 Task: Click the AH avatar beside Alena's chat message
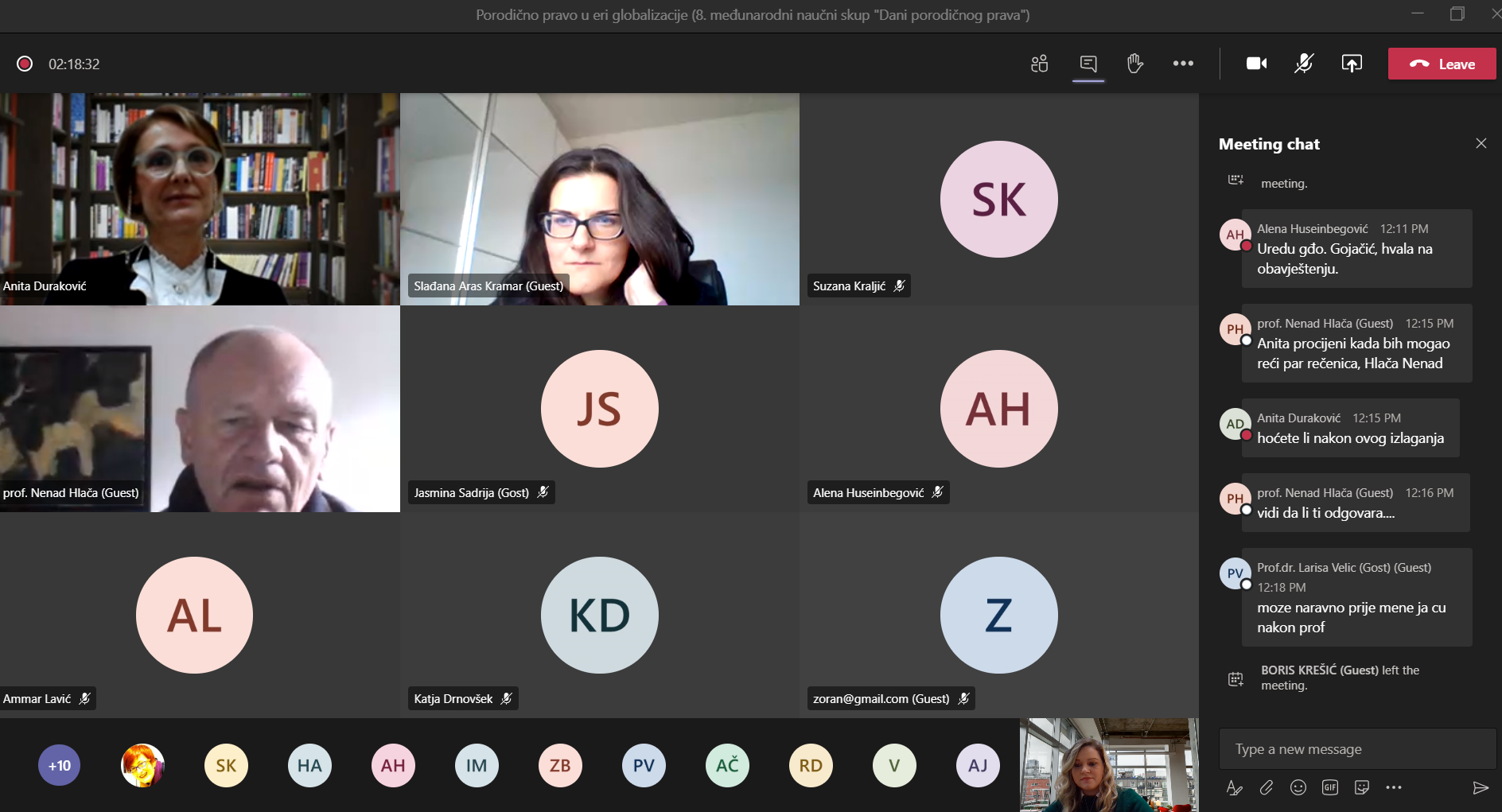point(1235,235)
